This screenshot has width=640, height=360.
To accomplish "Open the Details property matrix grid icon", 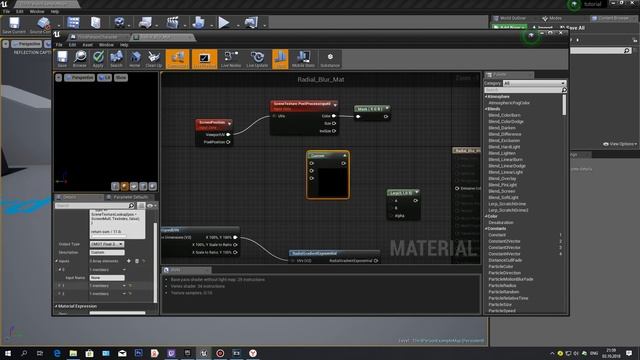I will [x=141, y=206].
